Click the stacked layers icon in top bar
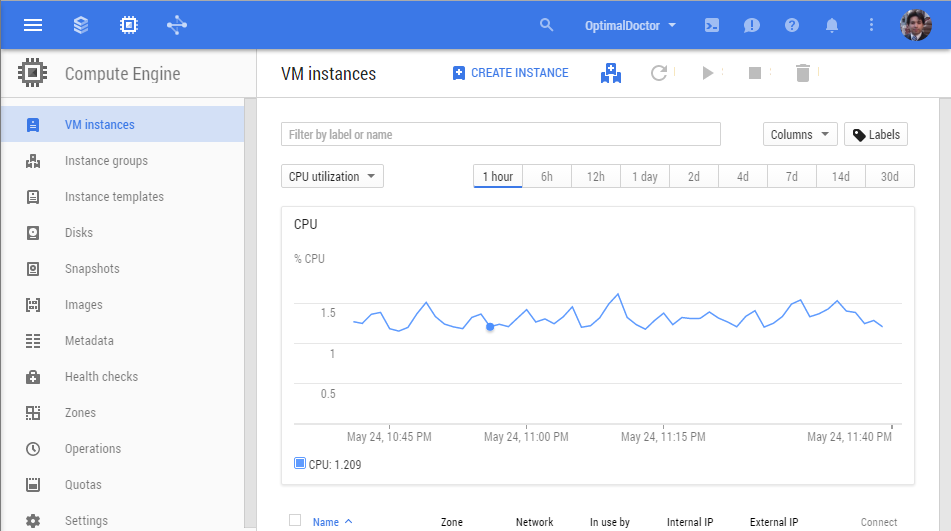Image resolution: width=951 pixels, height=531 pixels. click(81, 25)
